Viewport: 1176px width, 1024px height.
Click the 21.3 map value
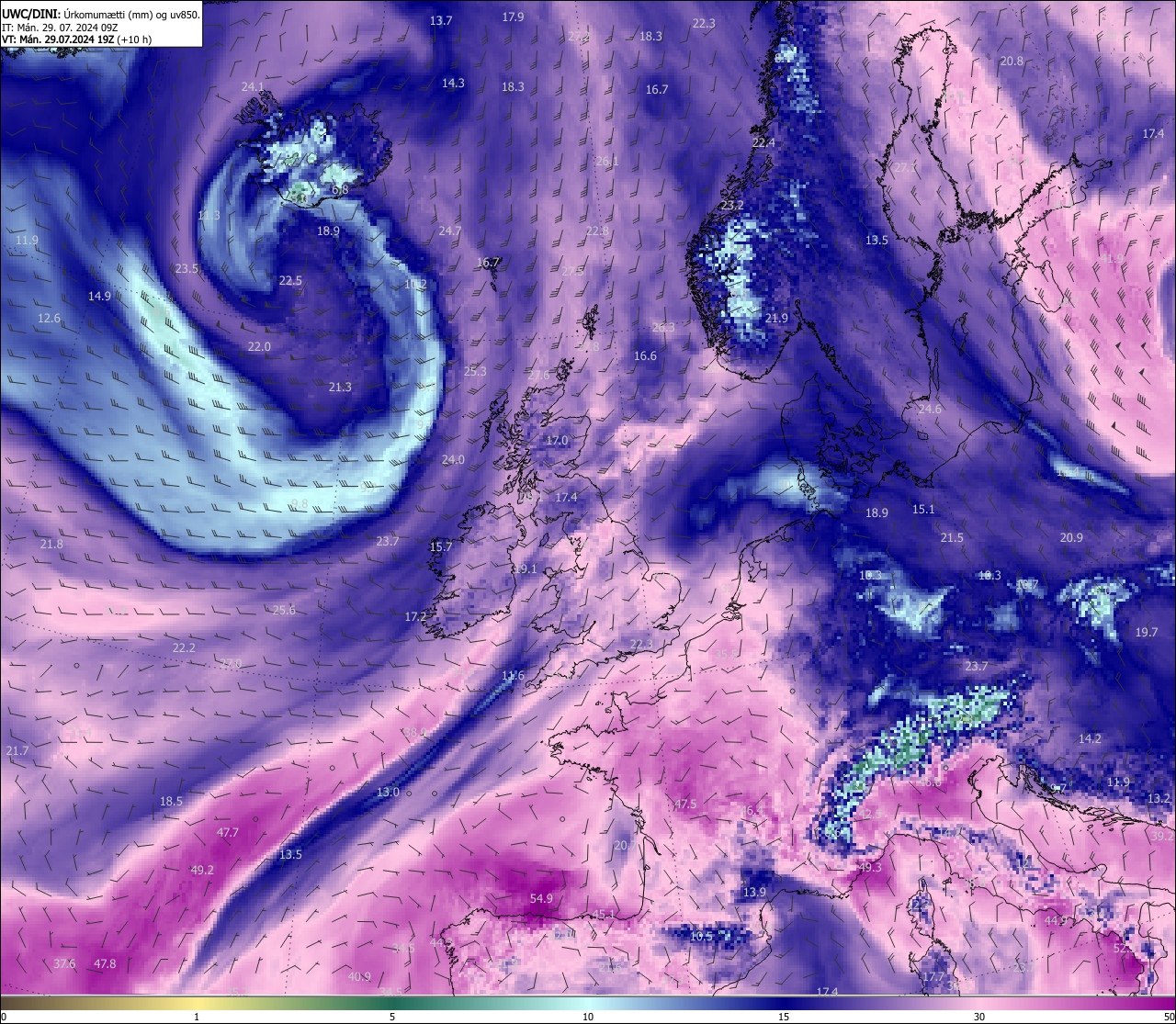coord(340,387)
